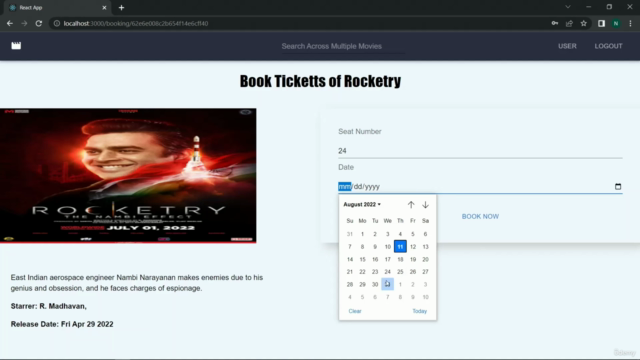
Task: Click the Rocketry movie poster
Action: [128, 176]
